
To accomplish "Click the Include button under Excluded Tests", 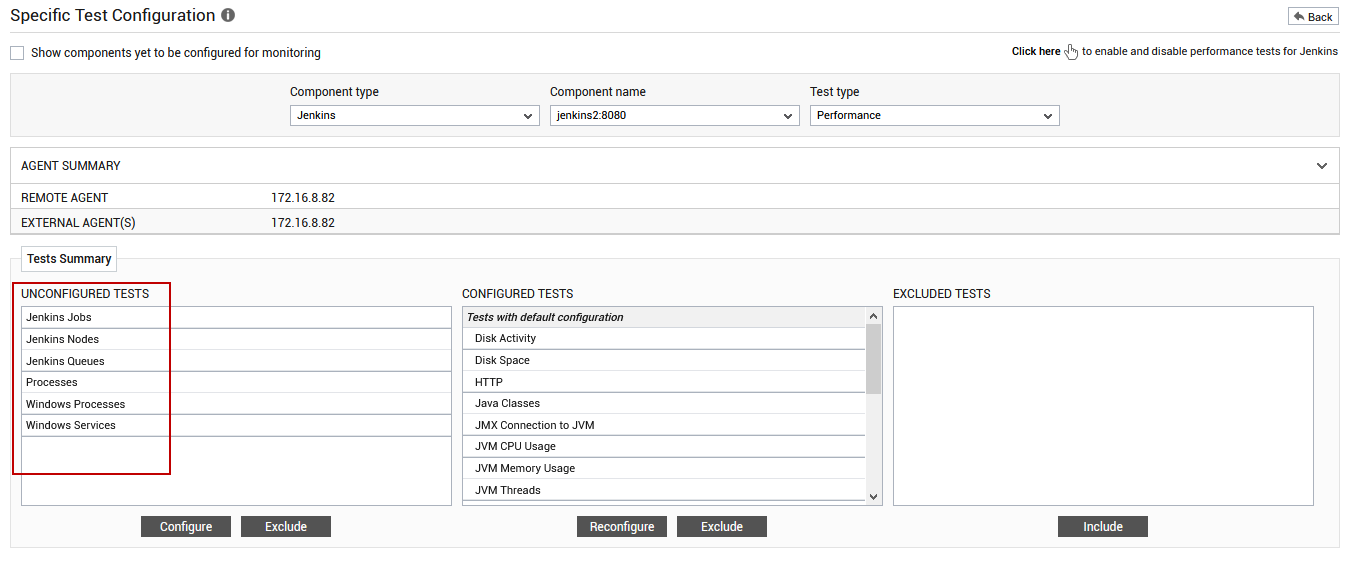I will coord(1103,527).
